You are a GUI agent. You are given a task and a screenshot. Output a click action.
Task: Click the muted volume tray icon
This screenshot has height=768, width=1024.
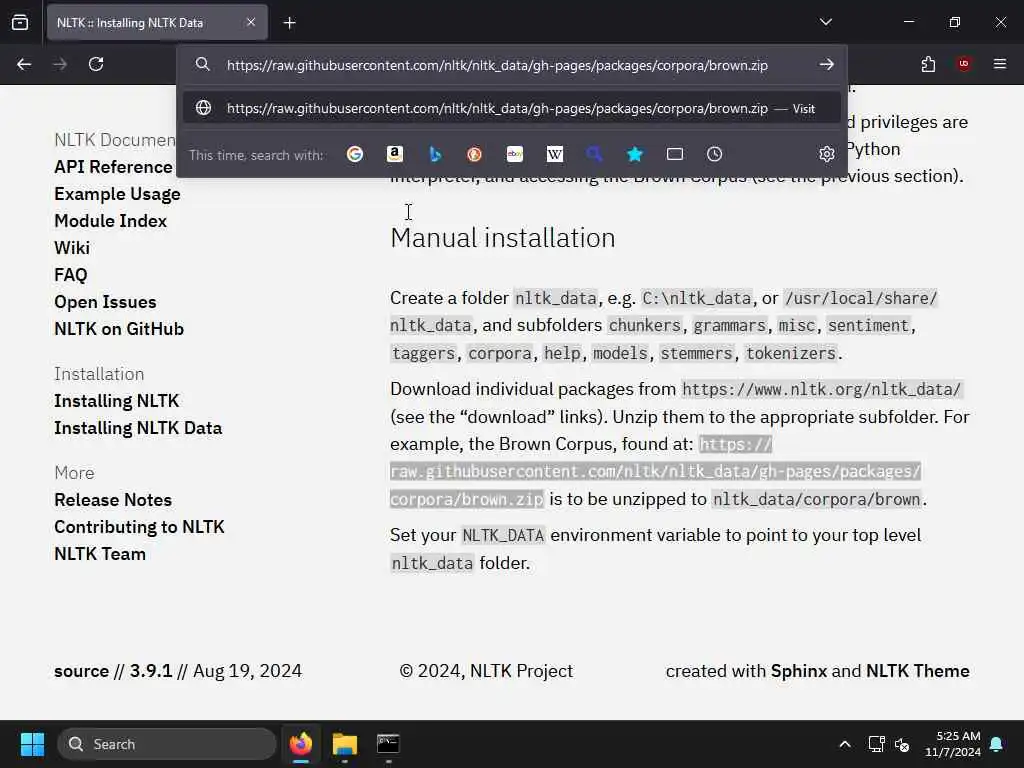pos(902,744)
